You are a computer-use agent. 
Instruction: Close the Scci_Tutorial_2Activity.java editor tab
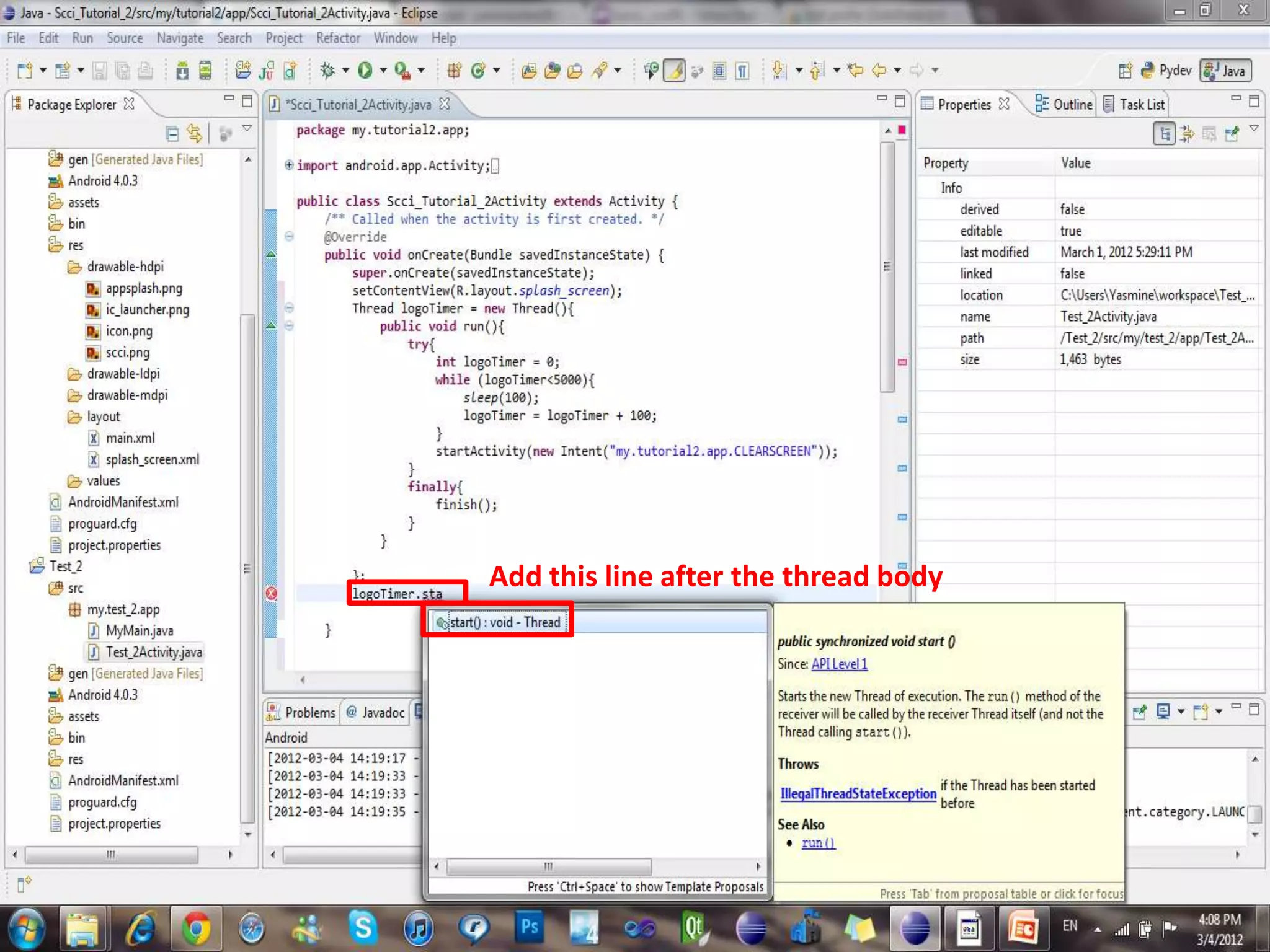point(445,104)
